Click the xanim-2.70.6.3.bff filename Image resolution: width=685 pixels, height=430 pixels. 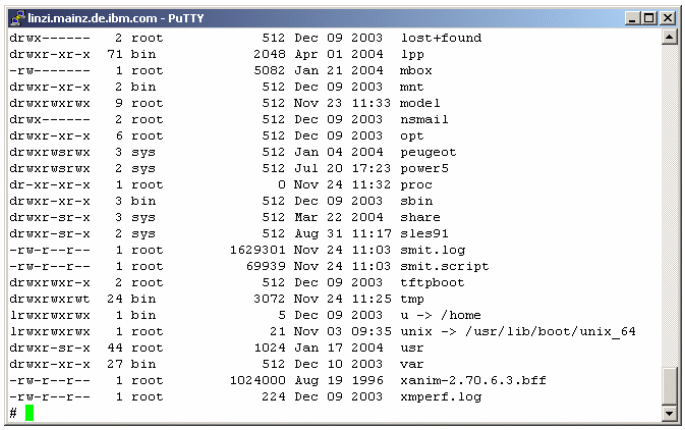[473, 380]
